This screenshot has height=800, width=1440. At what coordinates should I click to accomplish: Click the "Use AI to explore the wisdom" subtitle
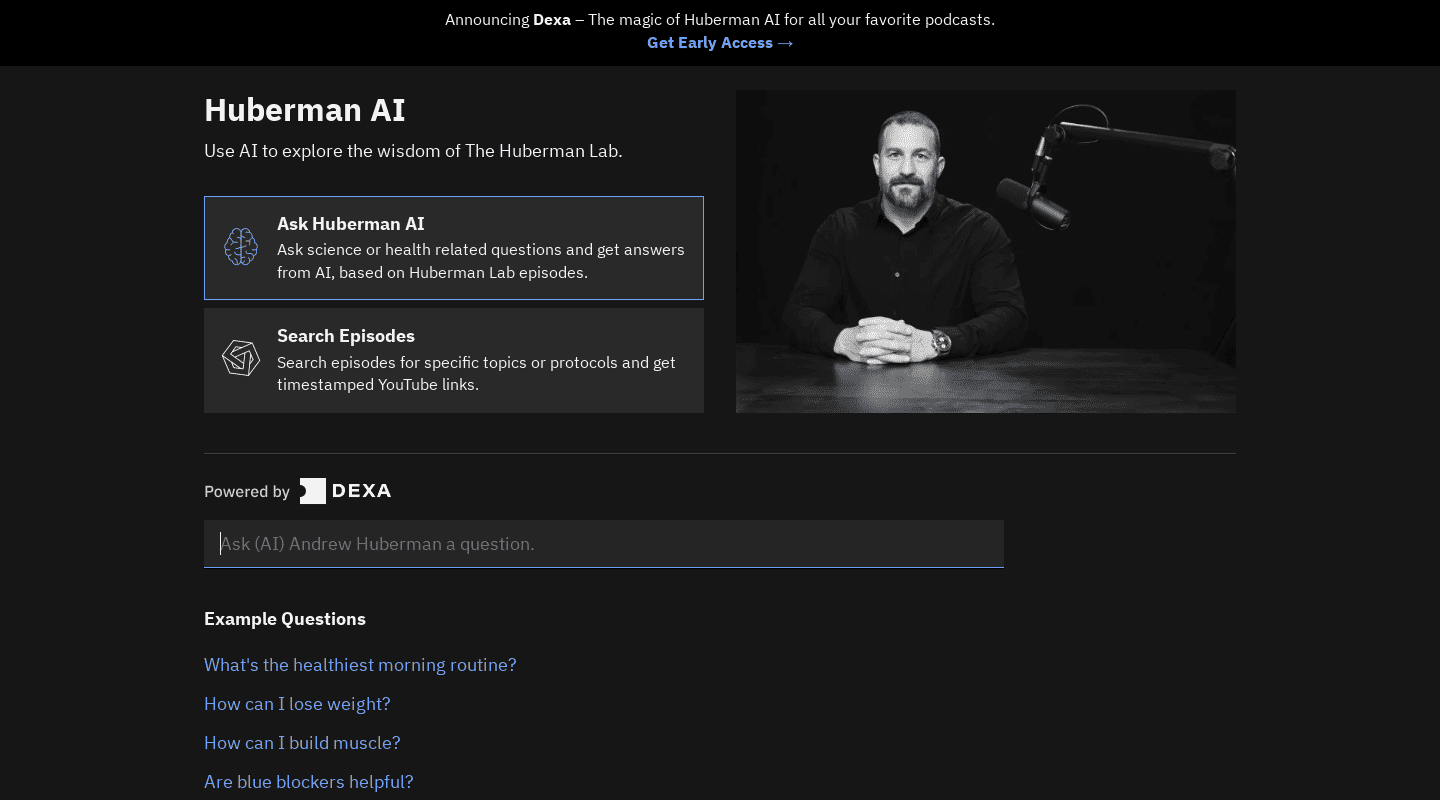[x=413, y=151]
